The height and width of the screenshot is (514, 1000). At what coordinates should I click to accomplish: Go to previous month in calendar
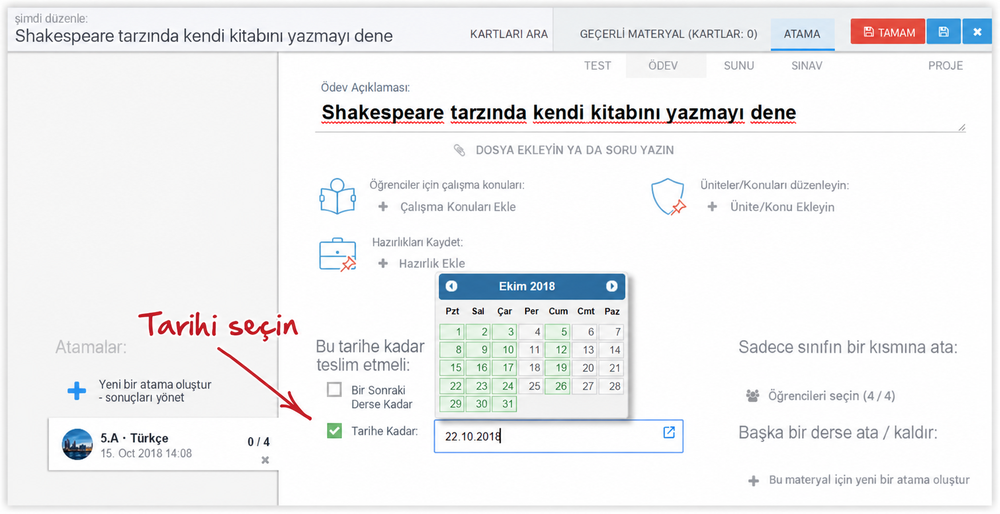(452, 286)
